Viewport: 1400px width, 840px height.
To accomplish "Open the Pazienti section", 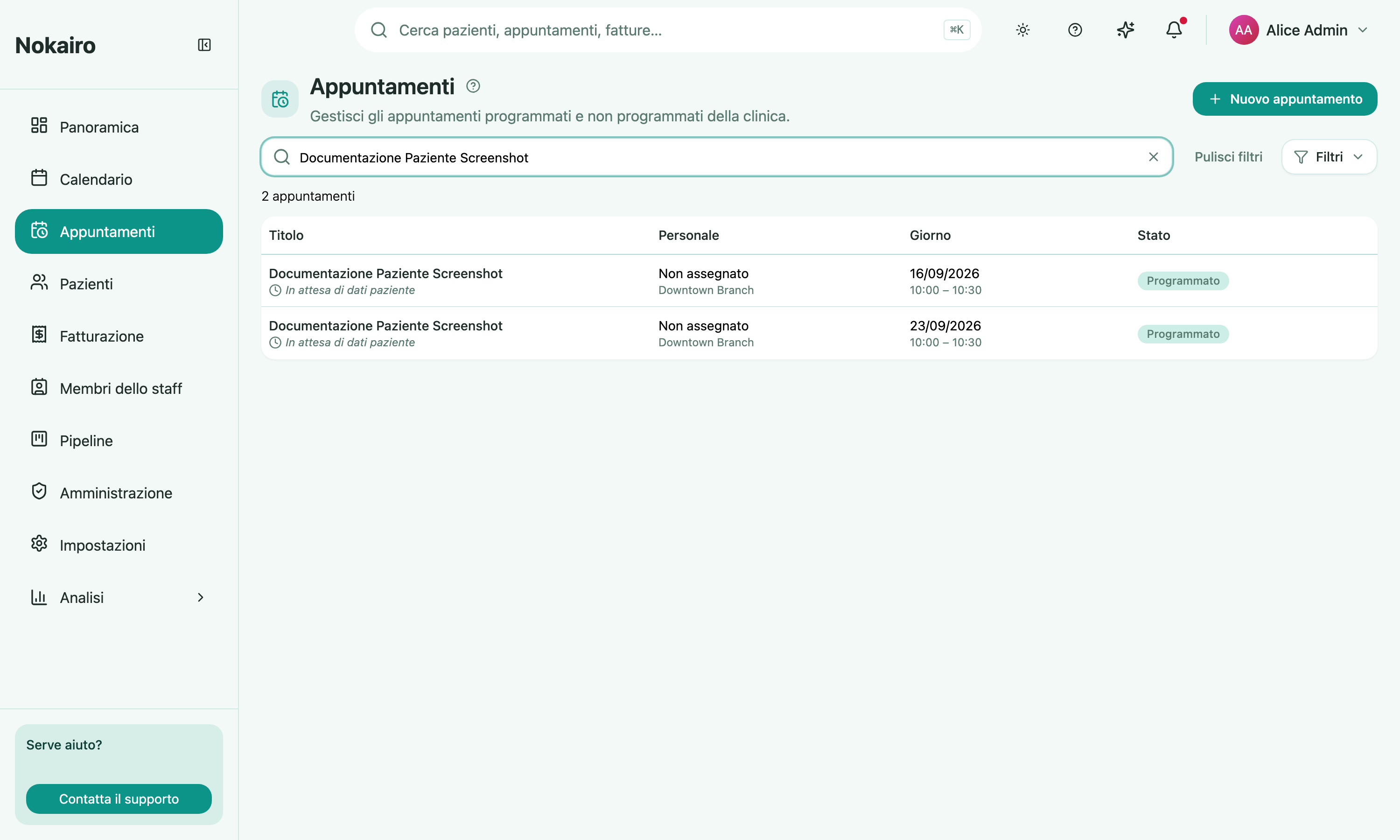I will point(119,284).
